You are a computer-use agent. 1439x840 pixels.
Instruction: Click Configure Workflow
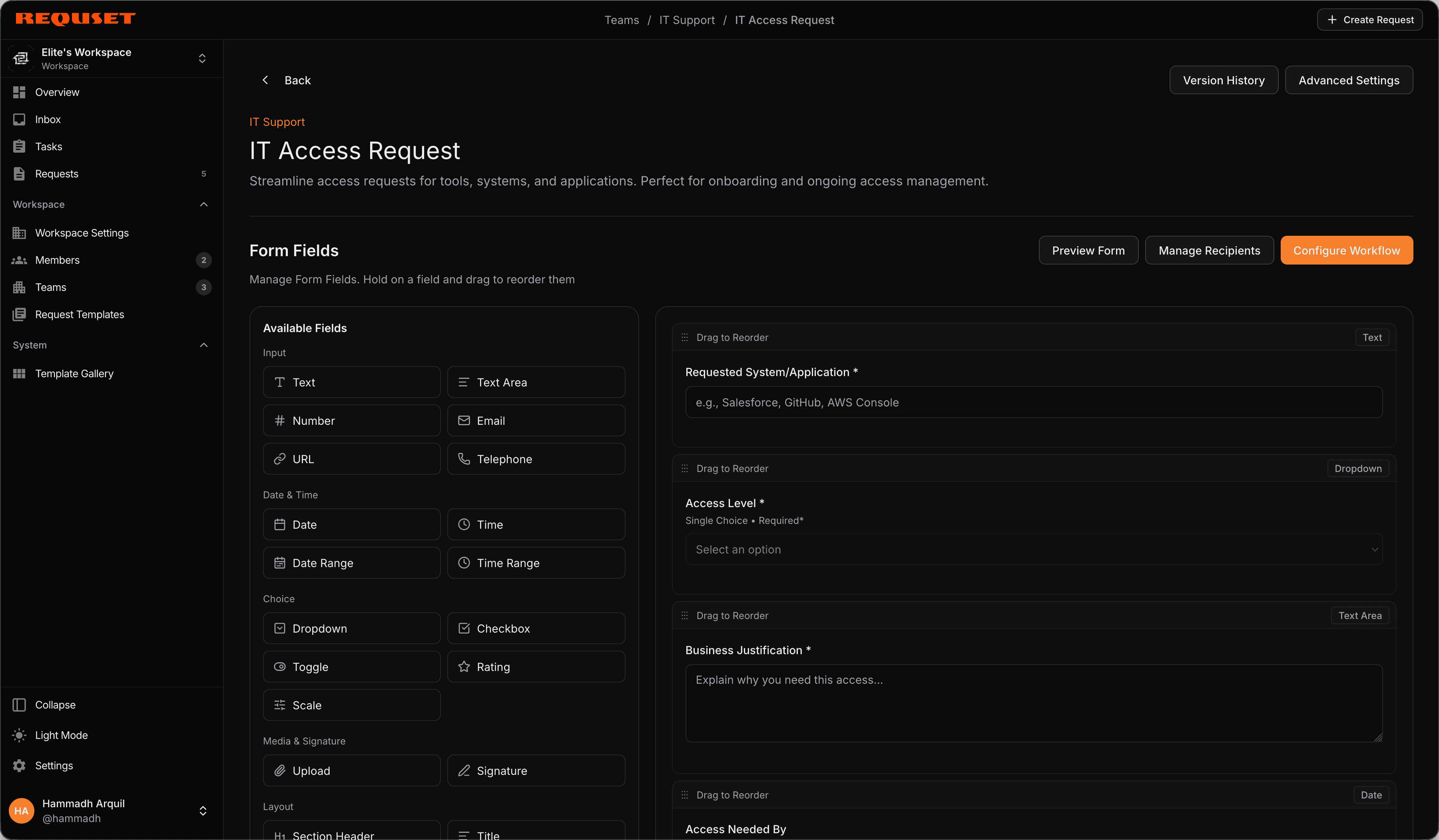pos(1347,250)
